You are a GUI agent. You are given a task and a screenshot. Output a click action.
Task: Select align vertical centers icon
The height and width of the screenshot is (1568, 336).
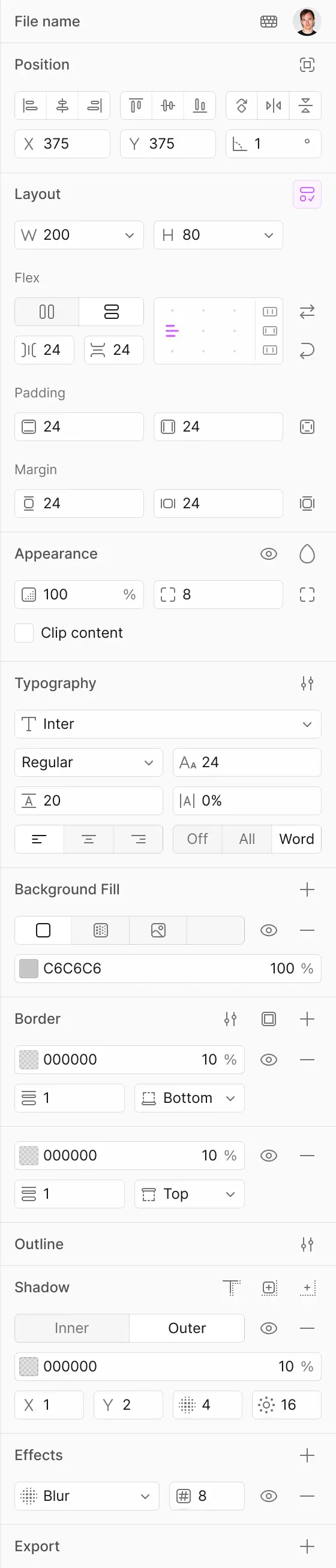[x=167, y=105]
